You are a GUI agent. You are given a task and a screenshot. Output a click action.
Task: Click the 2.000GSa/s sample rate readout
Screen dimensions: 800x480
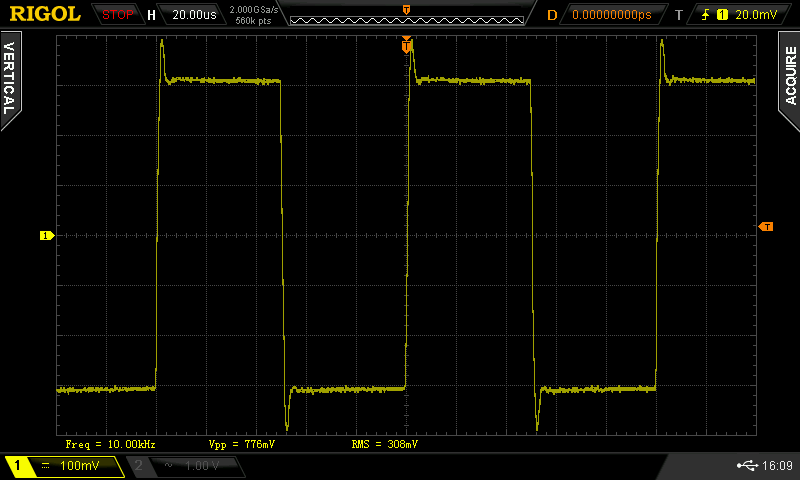(x=254, y=10)
